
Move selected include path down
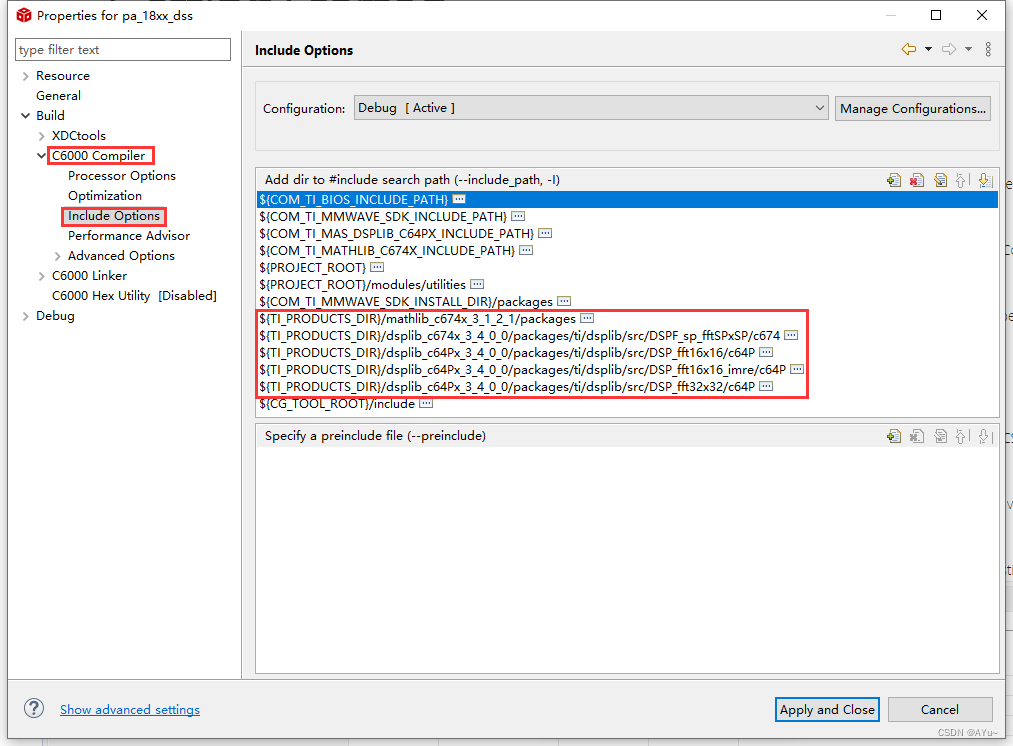pos(985,180)
